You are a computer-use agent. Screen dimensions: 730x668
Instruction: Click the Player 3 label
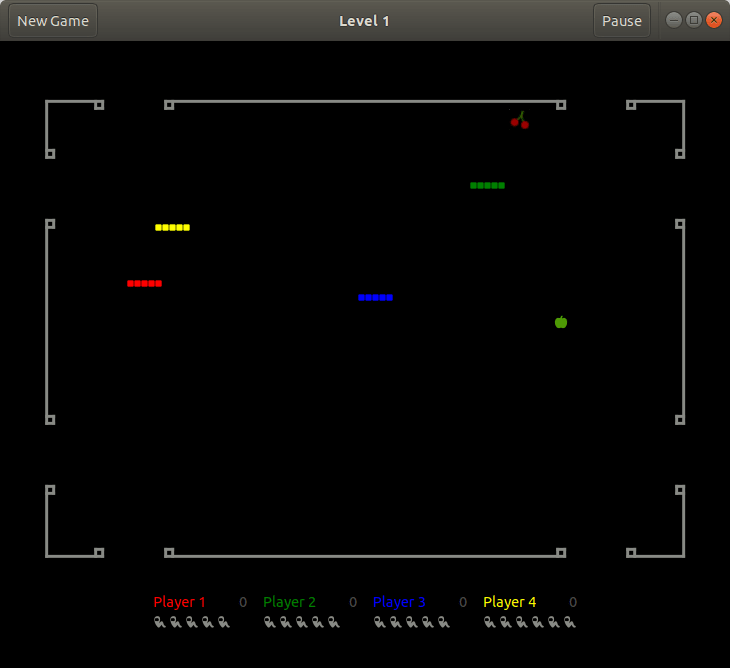(x=399, y=602)
